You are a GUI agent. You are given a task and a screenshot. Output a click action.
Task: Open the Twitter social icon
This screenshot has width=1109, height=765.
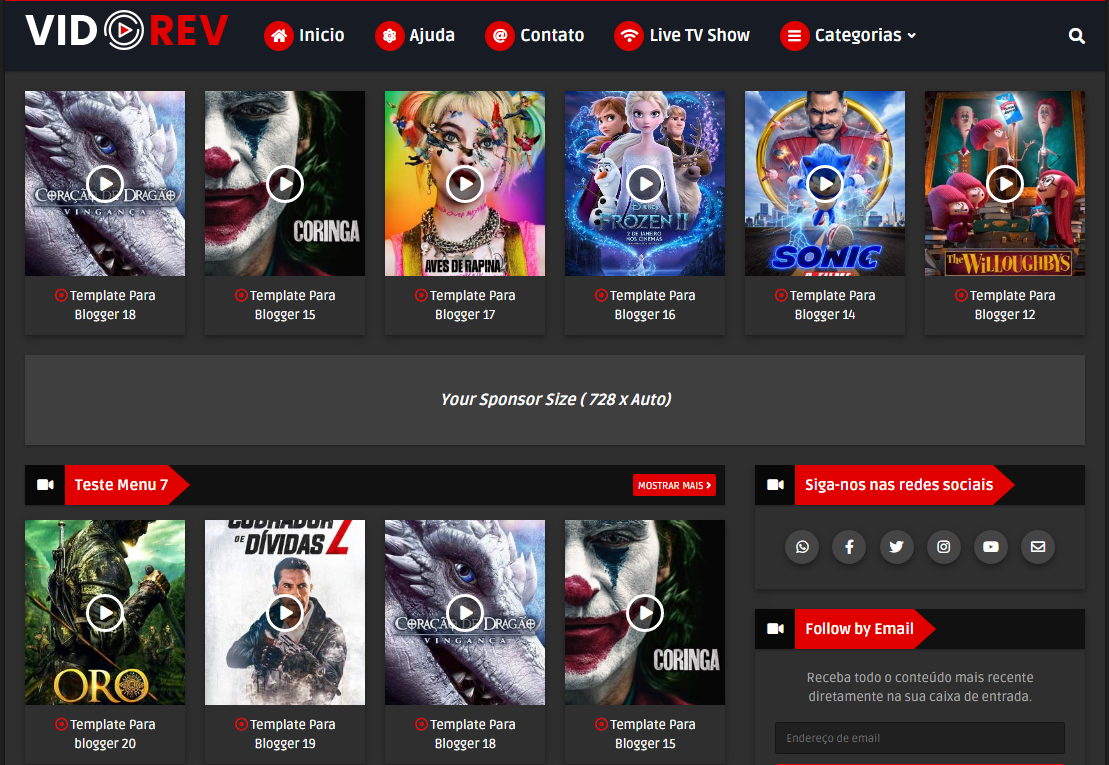click(x=896, y=547)
